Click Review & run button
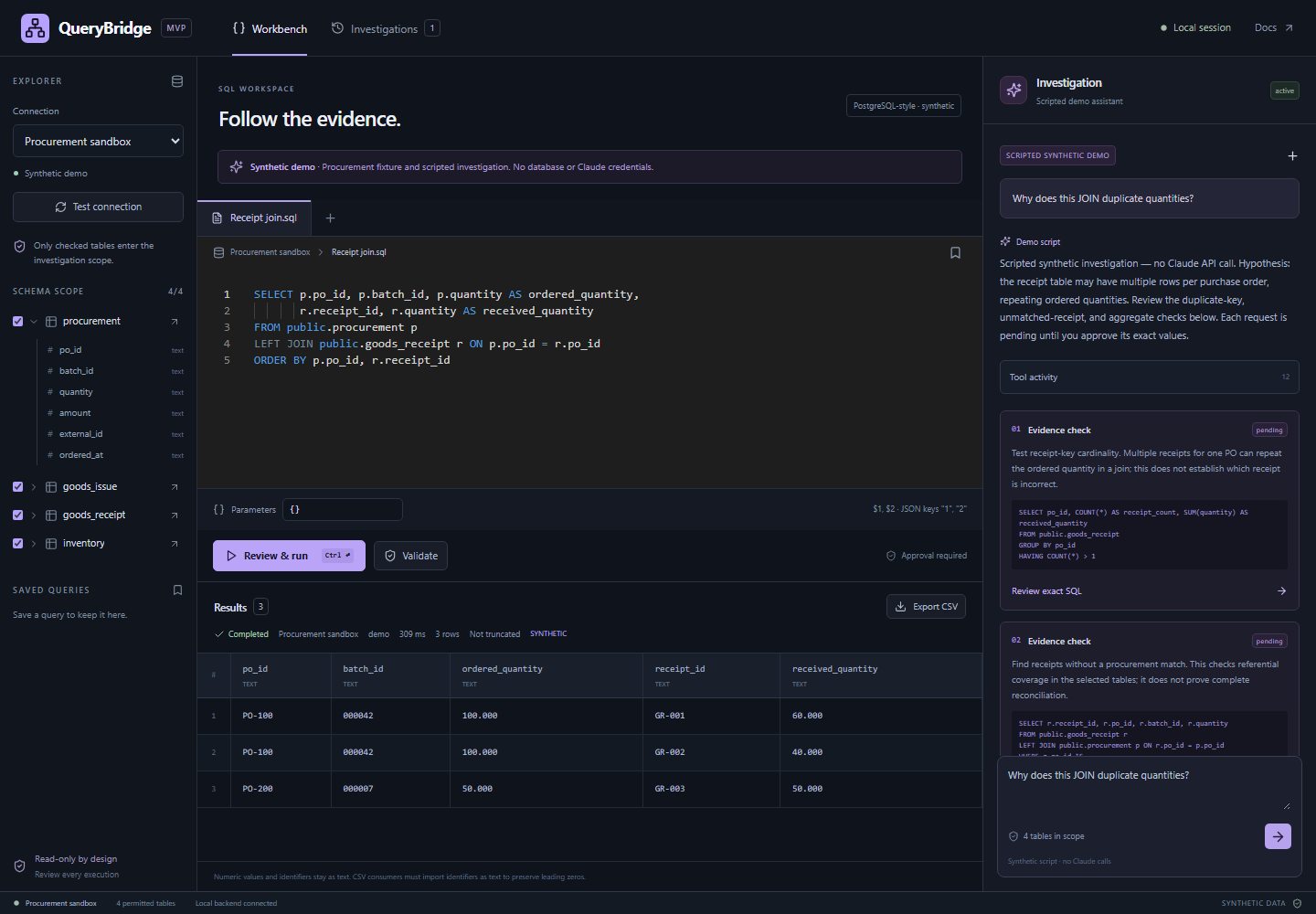Viewport: 1316px width, 914px height. click(x=289, y=556)
